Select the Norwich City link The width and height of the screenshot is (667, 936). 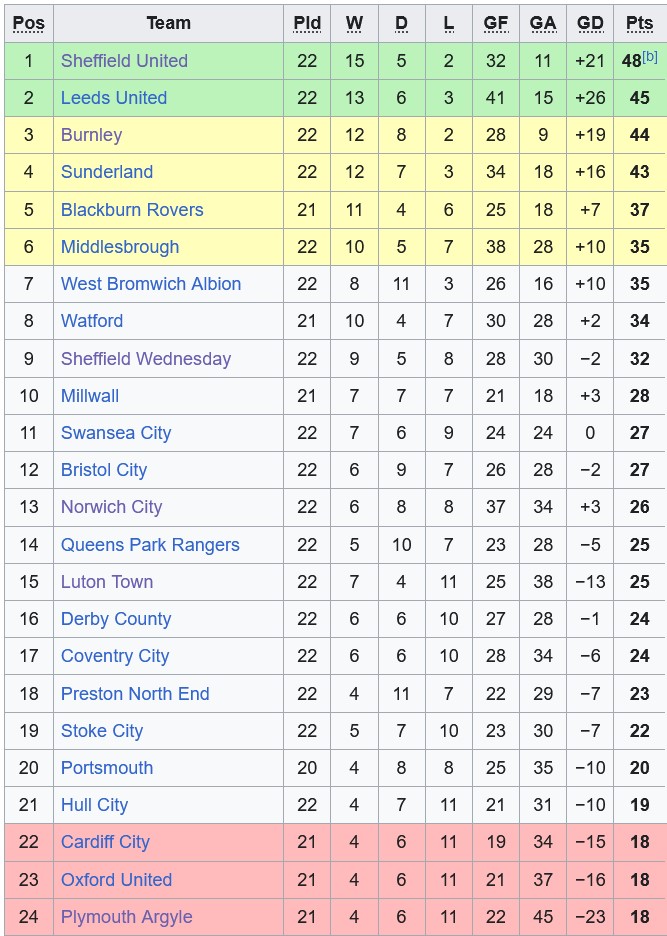tap(111, 507)
